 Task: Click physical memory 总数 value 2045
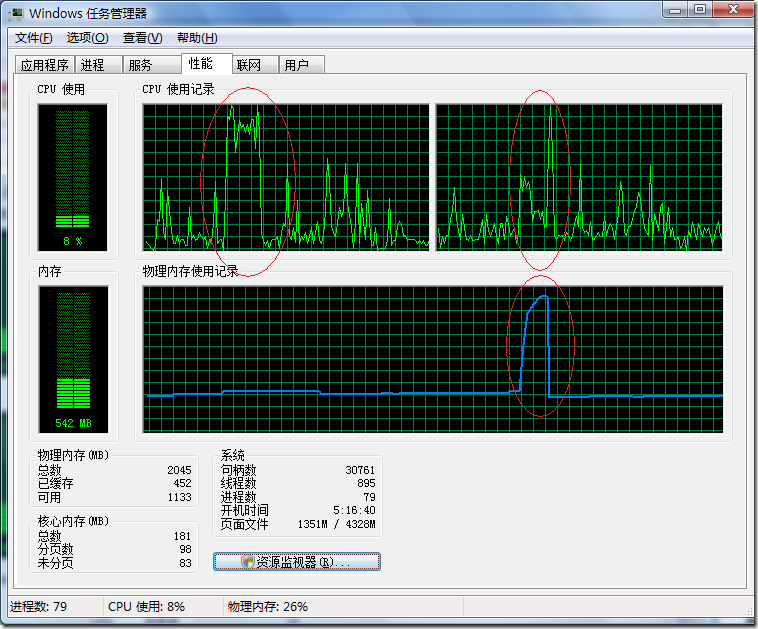pos(179,470)
